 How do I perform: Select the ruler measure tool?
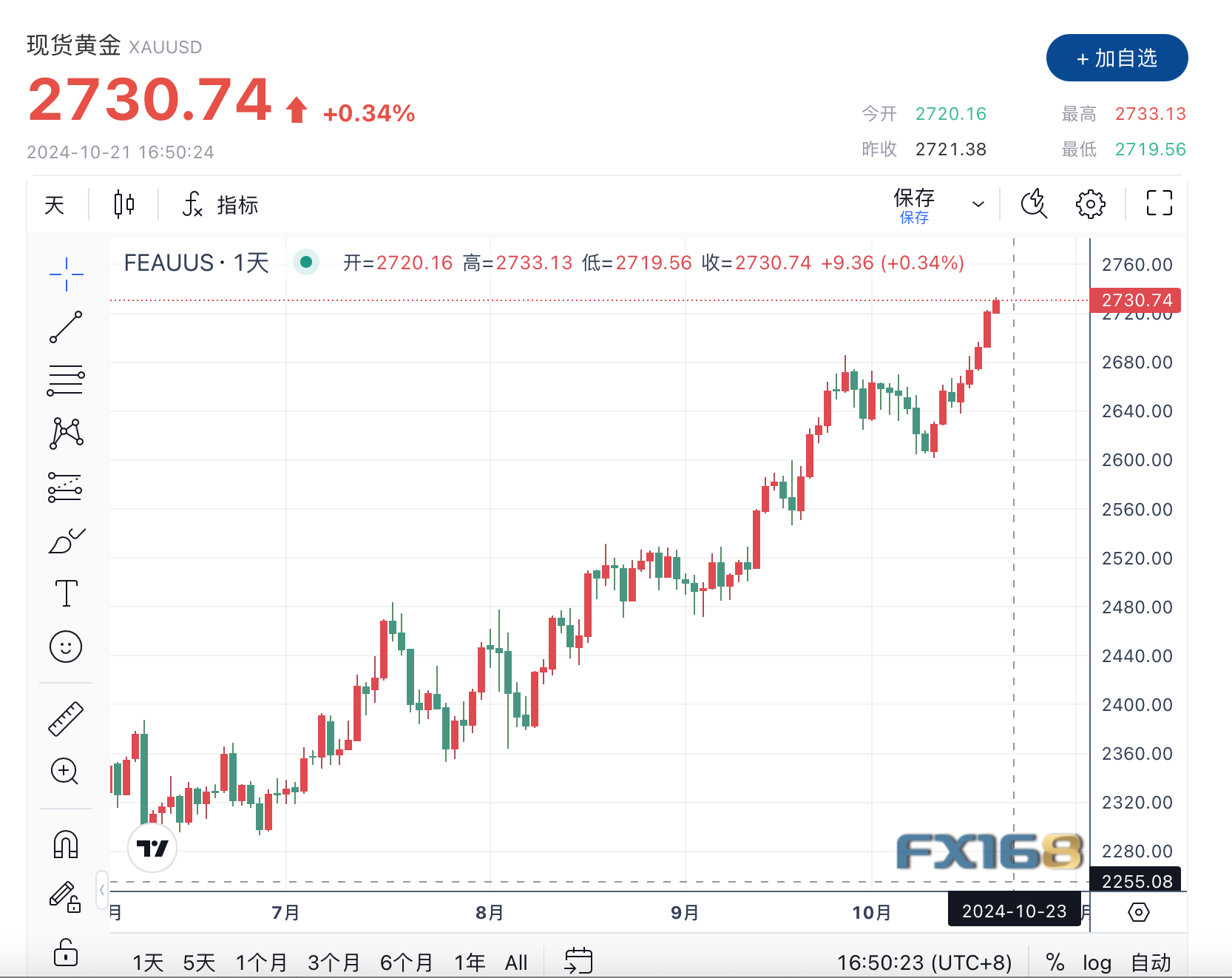tap(66, 718)
